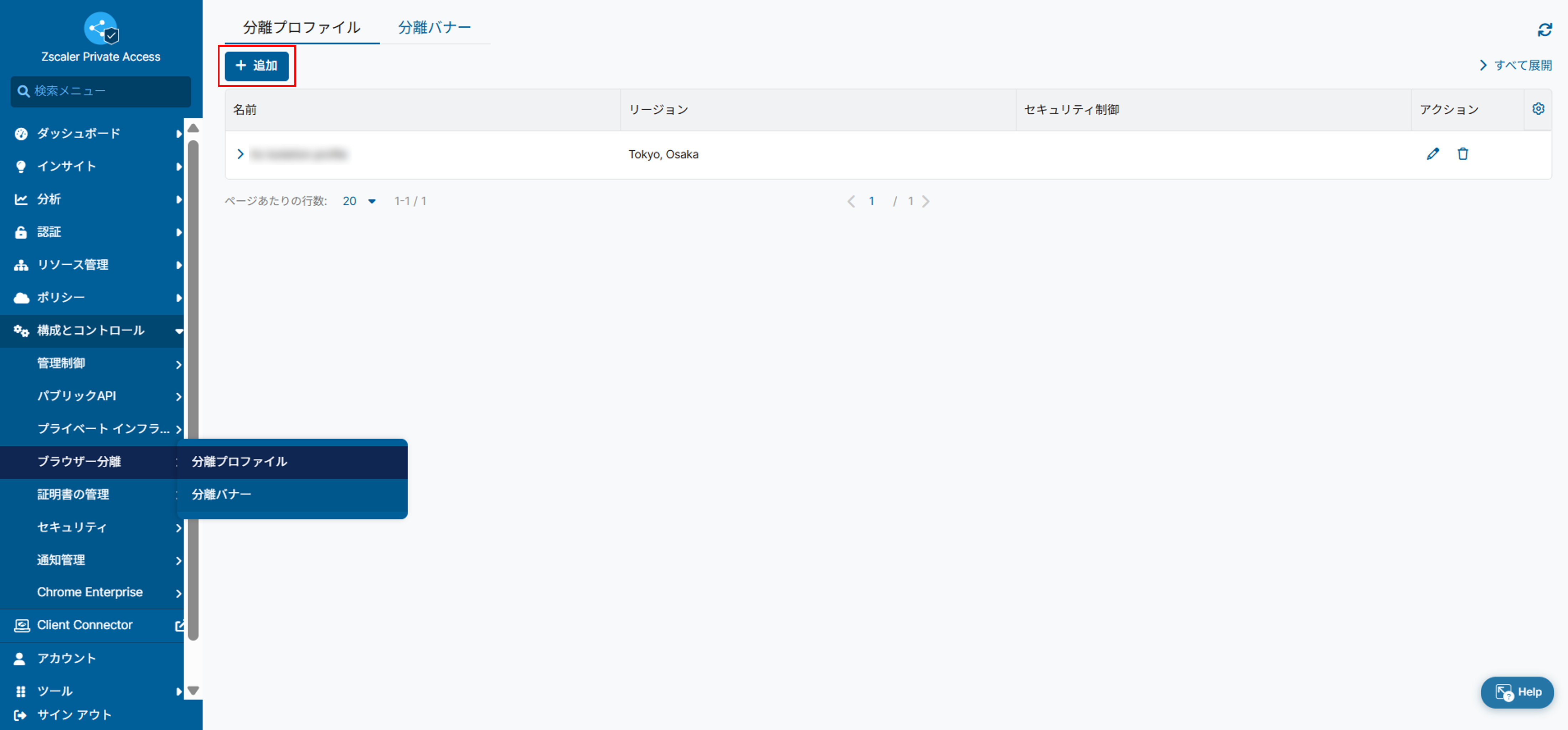Open the rows-per-page 20 dropdown
Image resolution: width=1568 pixels, height=730 pixels.
pos(359,201)
